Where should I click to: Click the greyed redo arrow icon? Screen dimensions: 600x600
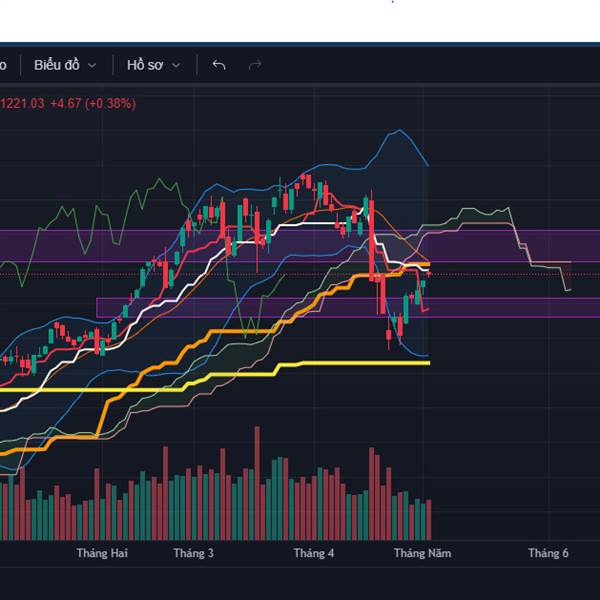tap(254, 65)
